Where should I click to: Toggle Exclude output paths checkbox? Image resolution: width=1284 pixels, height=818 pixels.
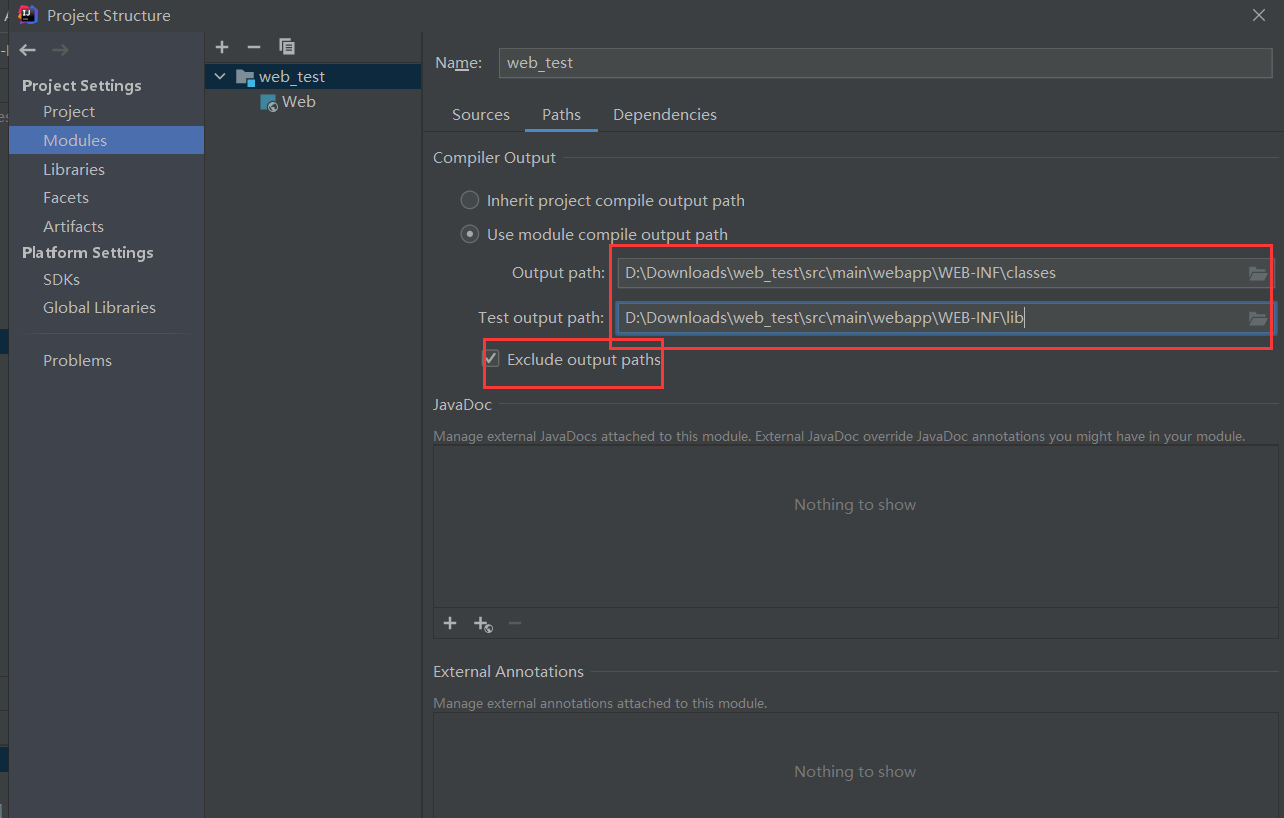point(492,358)
